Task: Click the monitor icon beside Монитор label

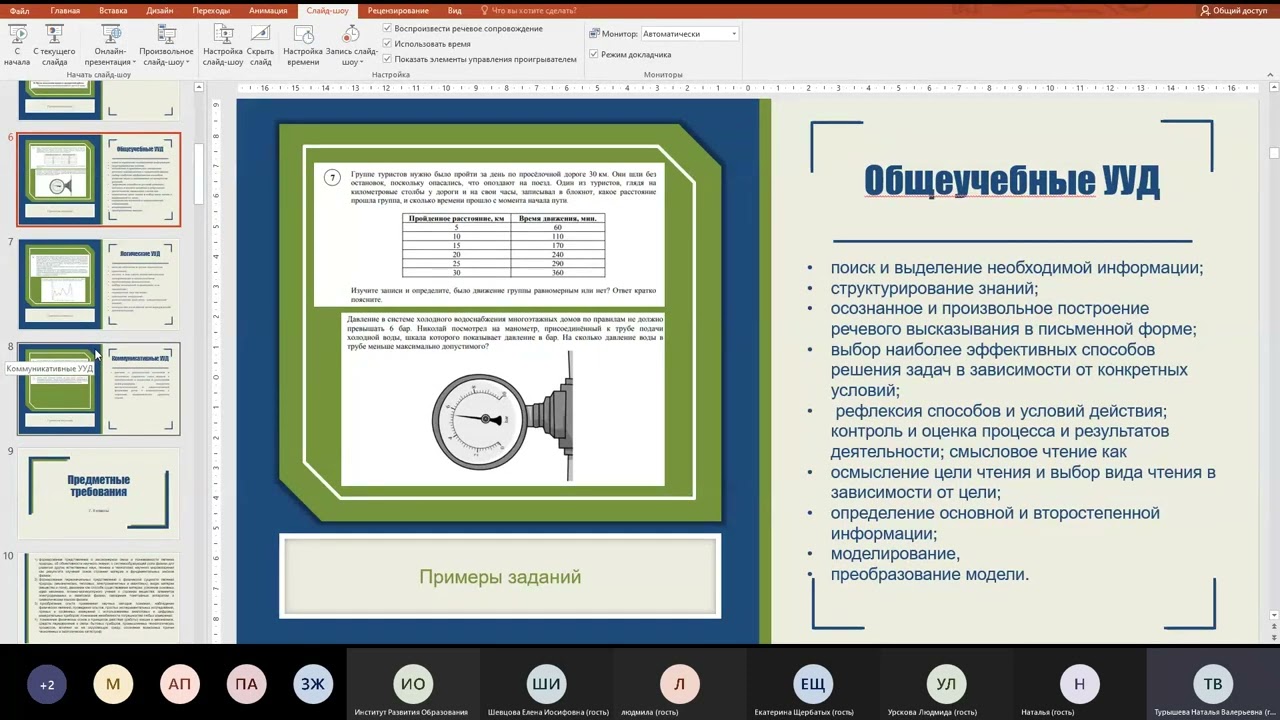Action: (x=595, y=34)
